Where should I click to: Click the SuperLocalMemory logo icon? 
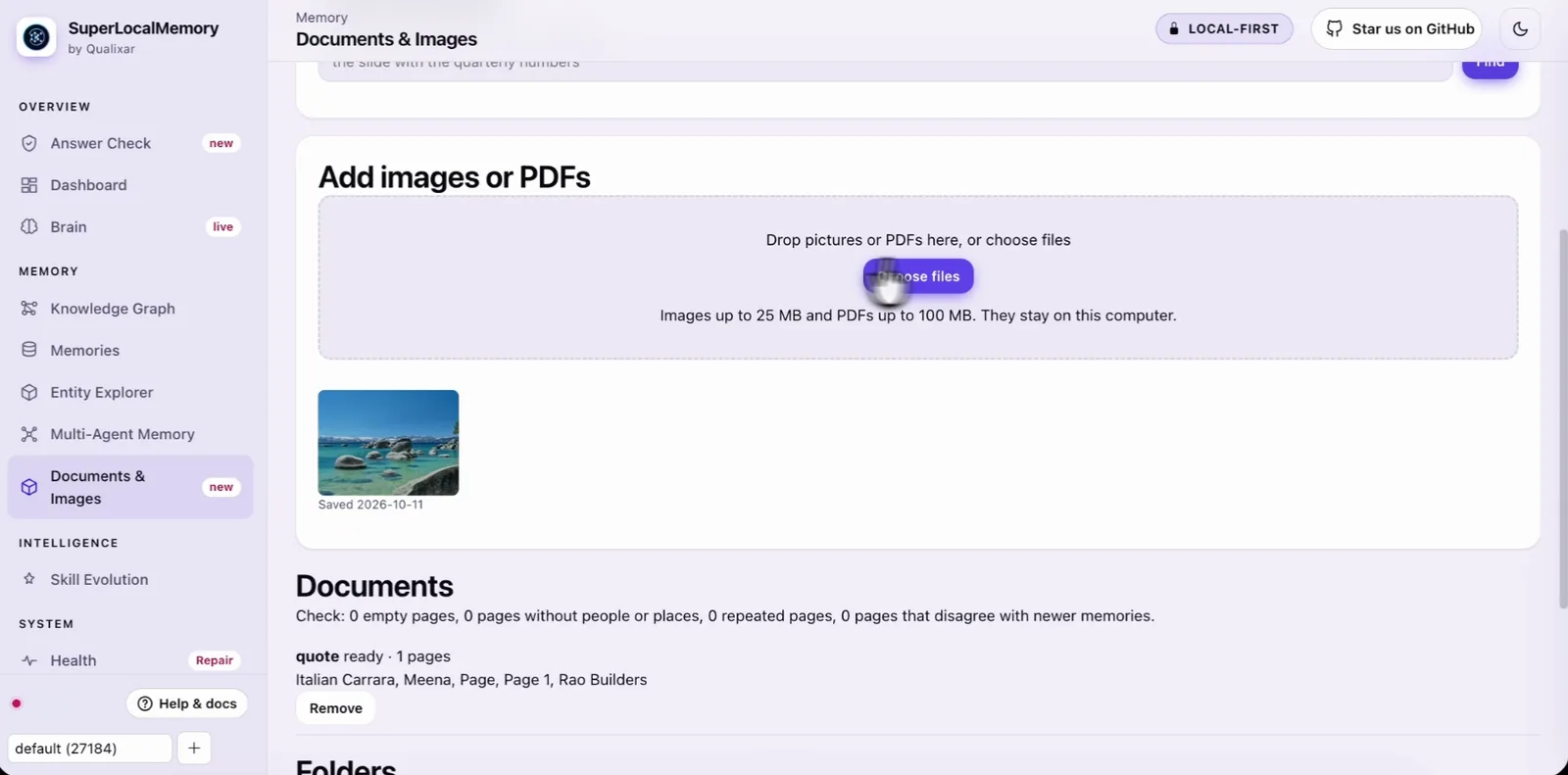click(x=36, y=37)
